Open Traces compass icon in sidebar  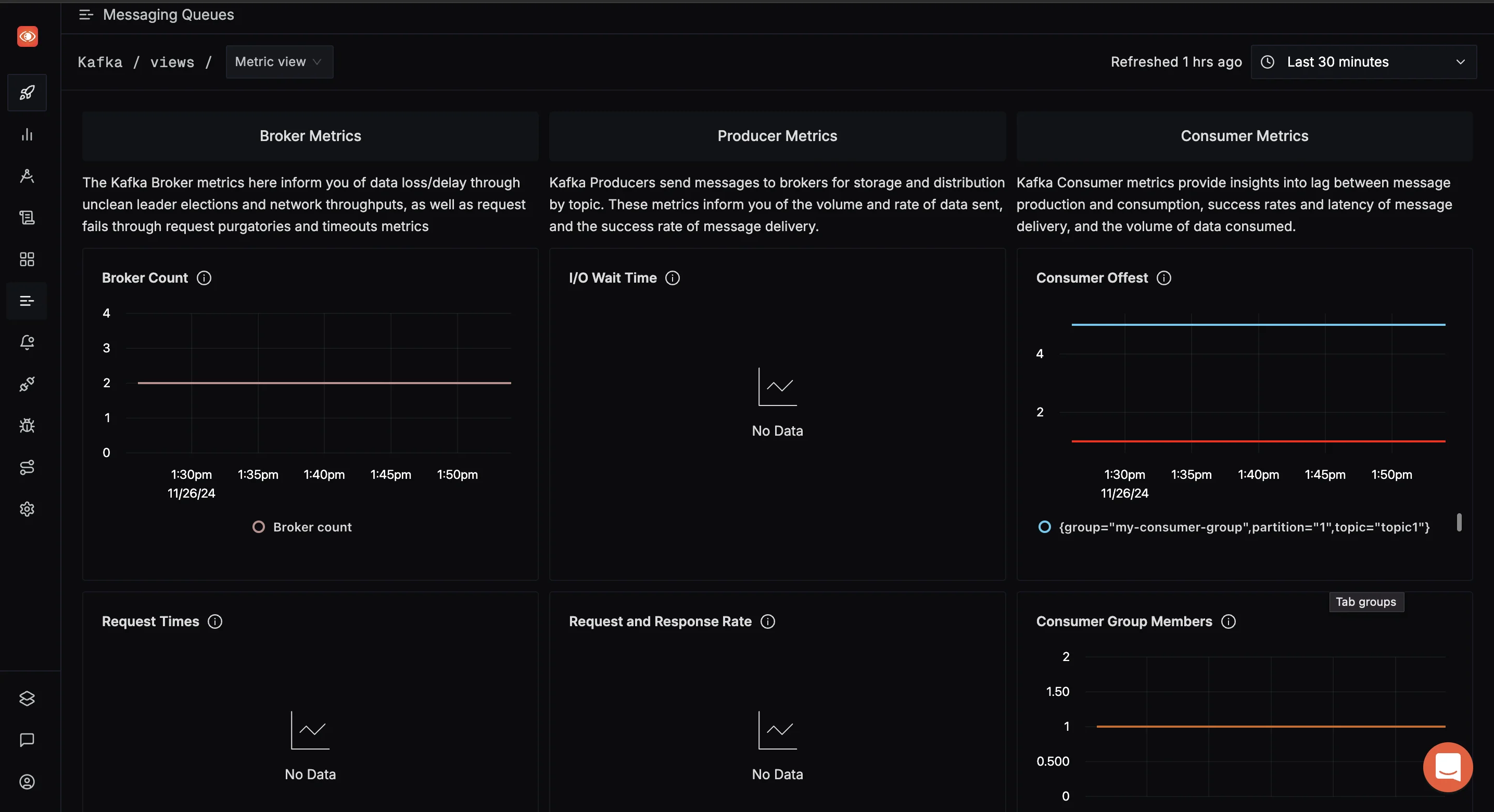pyautogui.click(x=27, y=176)
